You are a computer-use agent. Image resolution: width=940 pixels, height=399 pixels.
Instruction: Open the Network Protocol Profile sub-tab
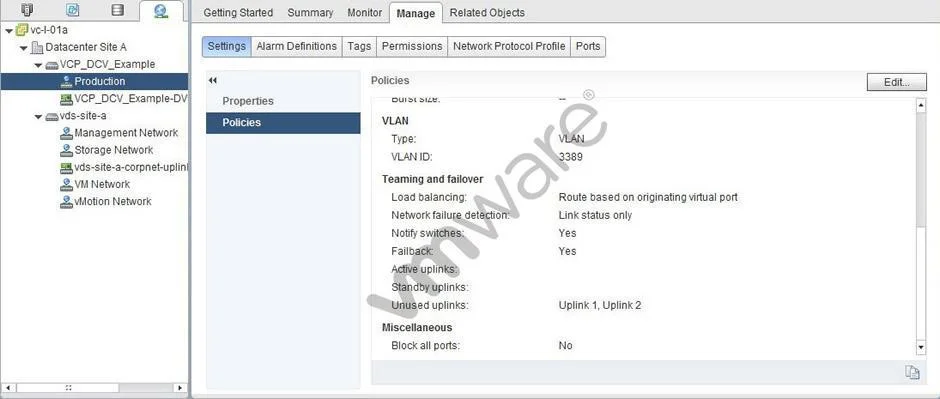click(509, 46)
